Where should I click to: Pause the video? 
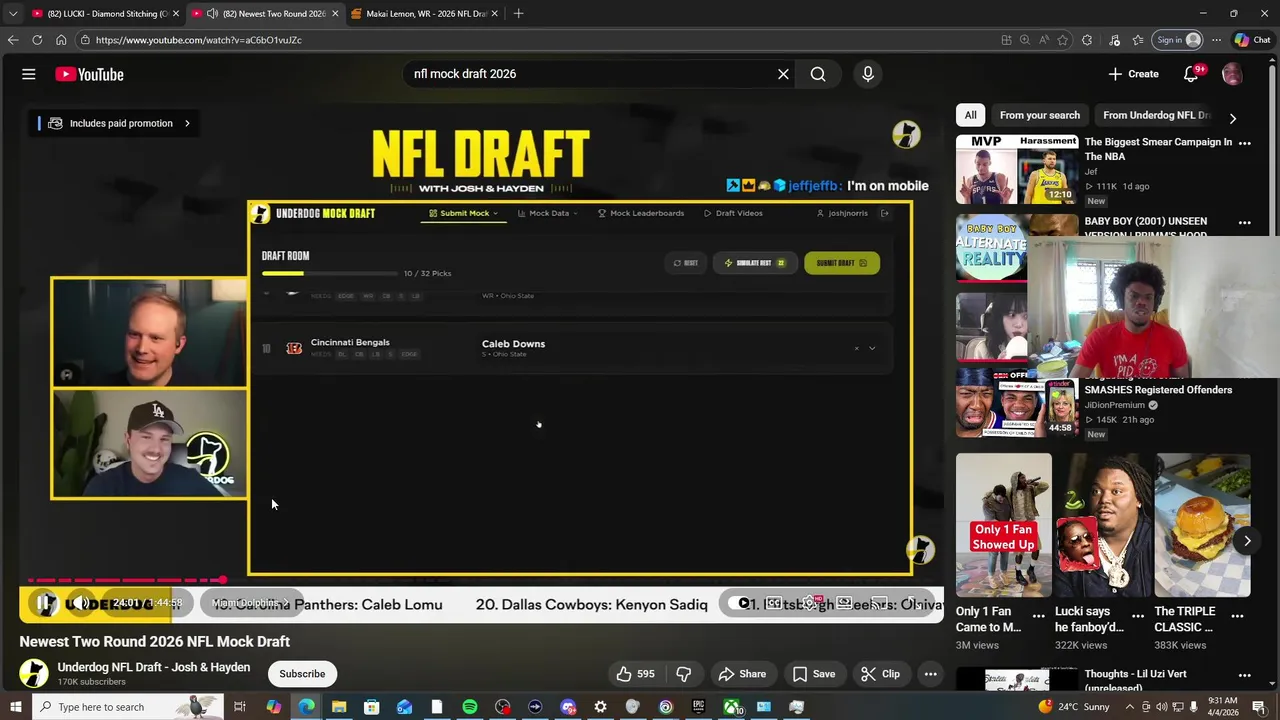pyautogui.click(x=45, y=603)
